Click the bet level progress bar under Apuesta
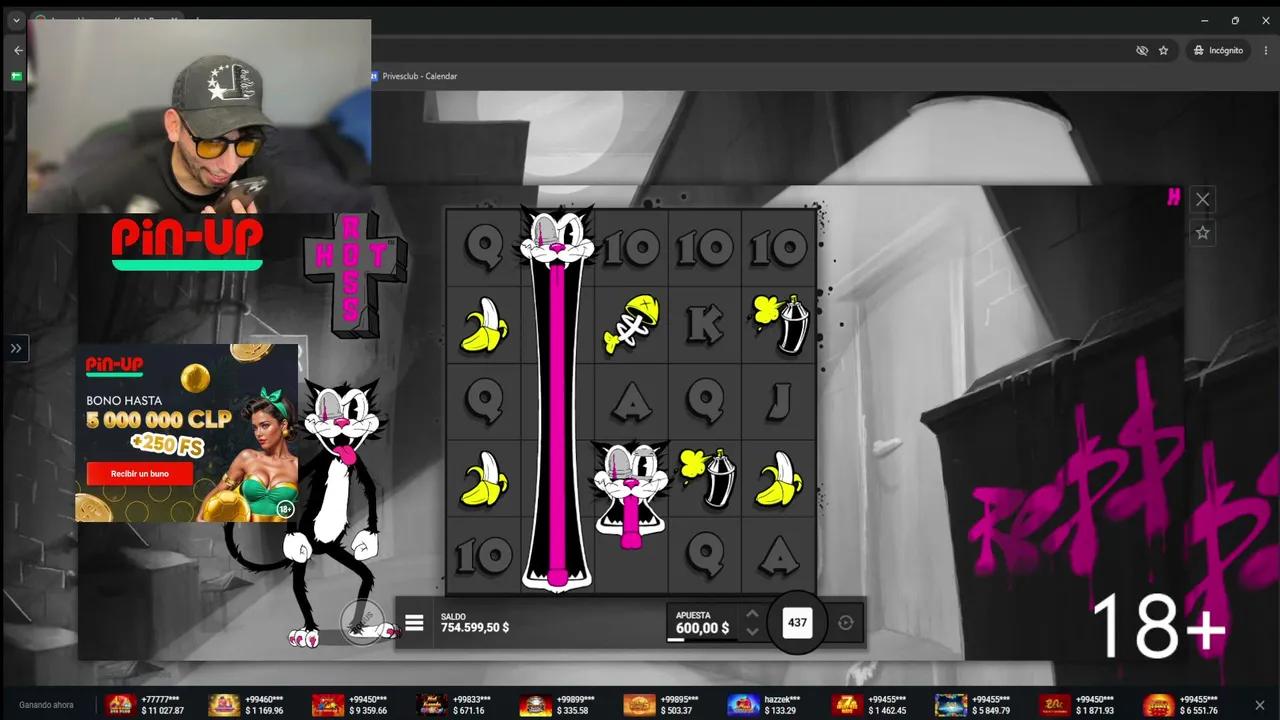 [703, 639]
